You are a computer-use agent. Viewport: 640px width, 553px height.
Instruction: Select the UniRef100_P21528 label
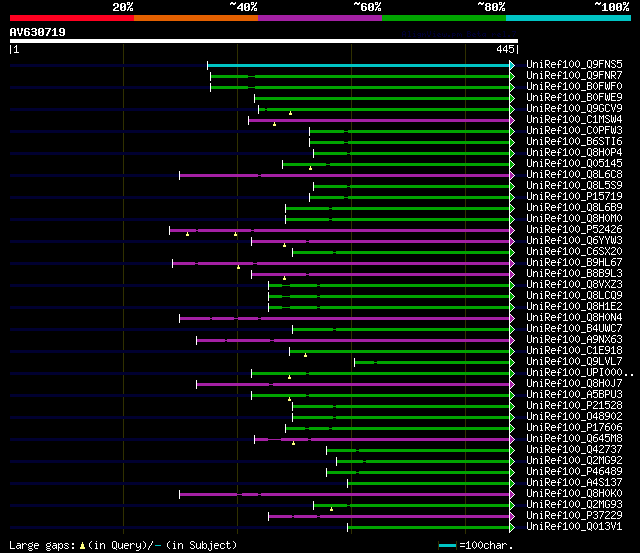point(574,406)
